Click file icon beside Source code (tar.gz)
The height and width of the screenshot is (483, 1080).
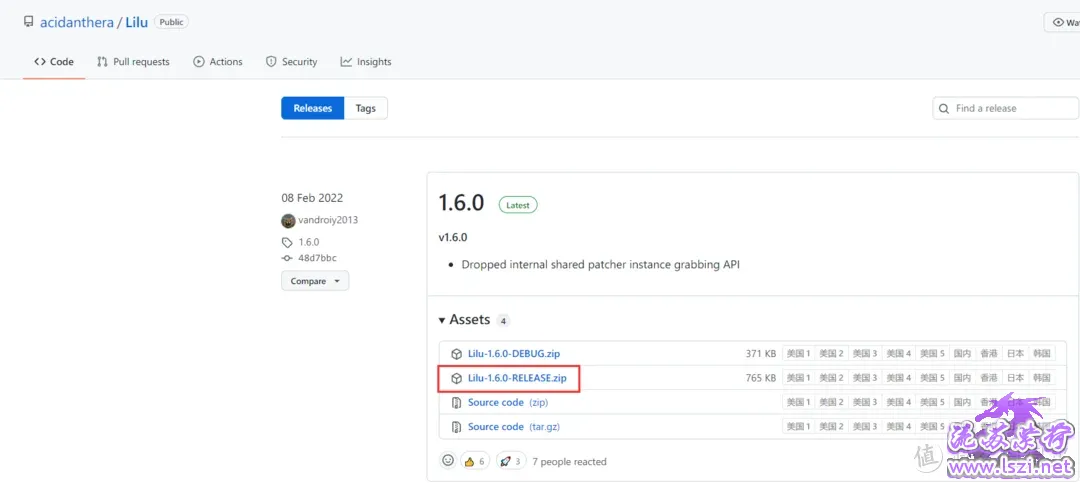click(456, 427)
